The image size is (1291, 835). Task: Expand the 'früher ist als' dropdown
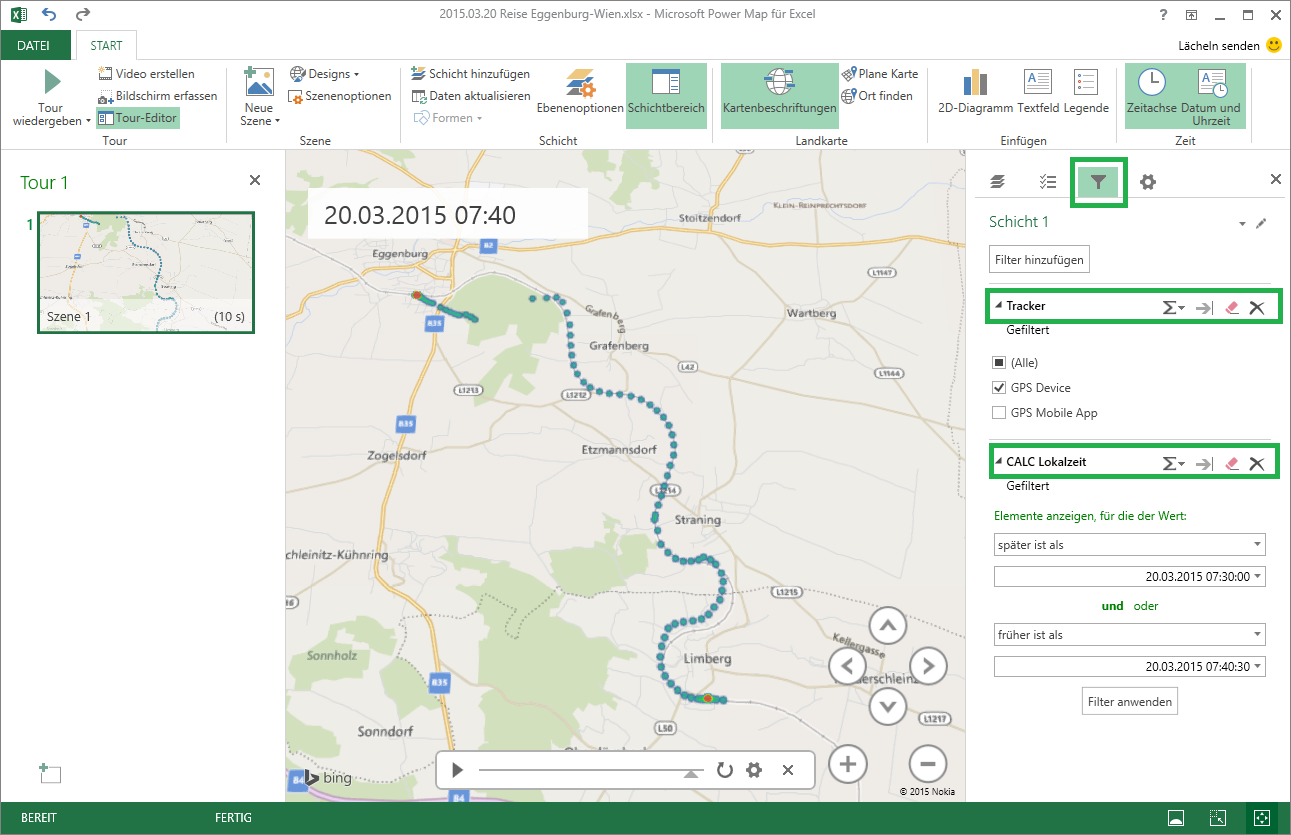click(x=1129, y=635)
